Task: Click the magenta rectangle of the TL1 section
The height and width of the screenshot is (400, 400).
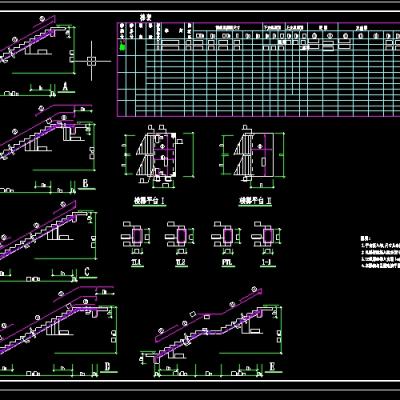Action: (x=137, y=236)
